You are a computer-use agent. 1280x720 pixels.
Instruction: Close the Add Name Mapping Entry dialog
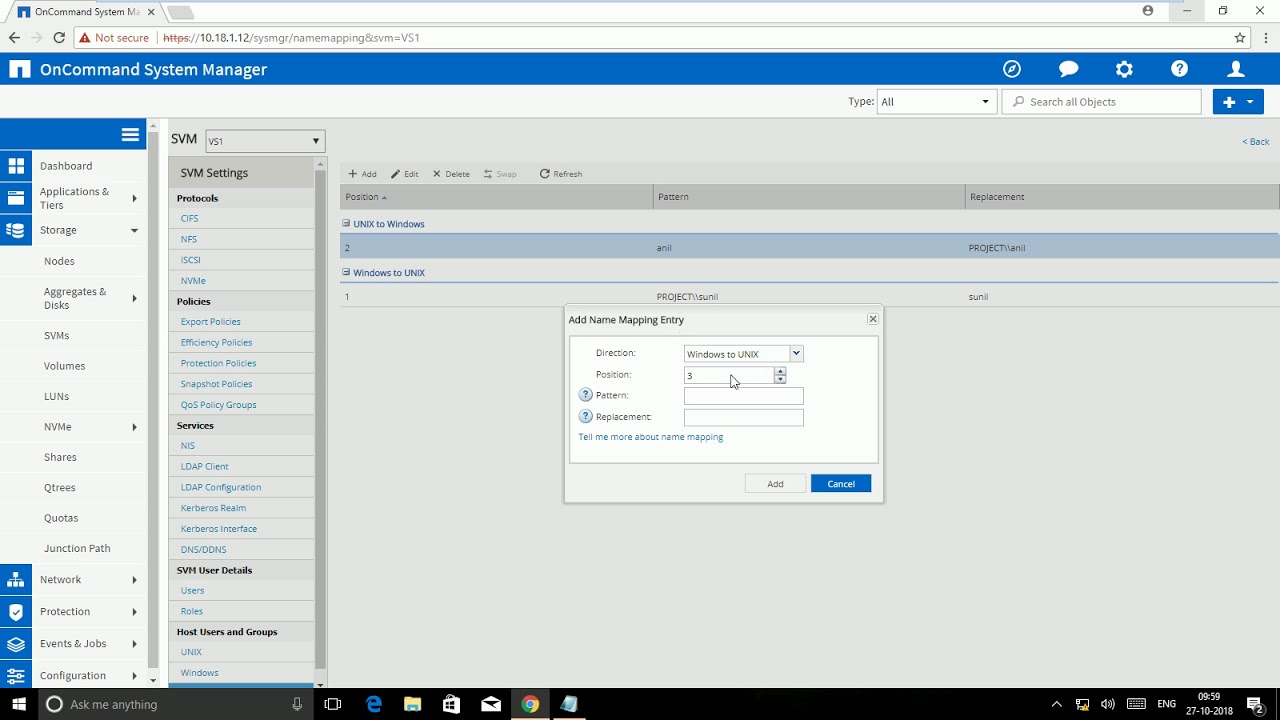pyautogui.click(x=872, y=319)
